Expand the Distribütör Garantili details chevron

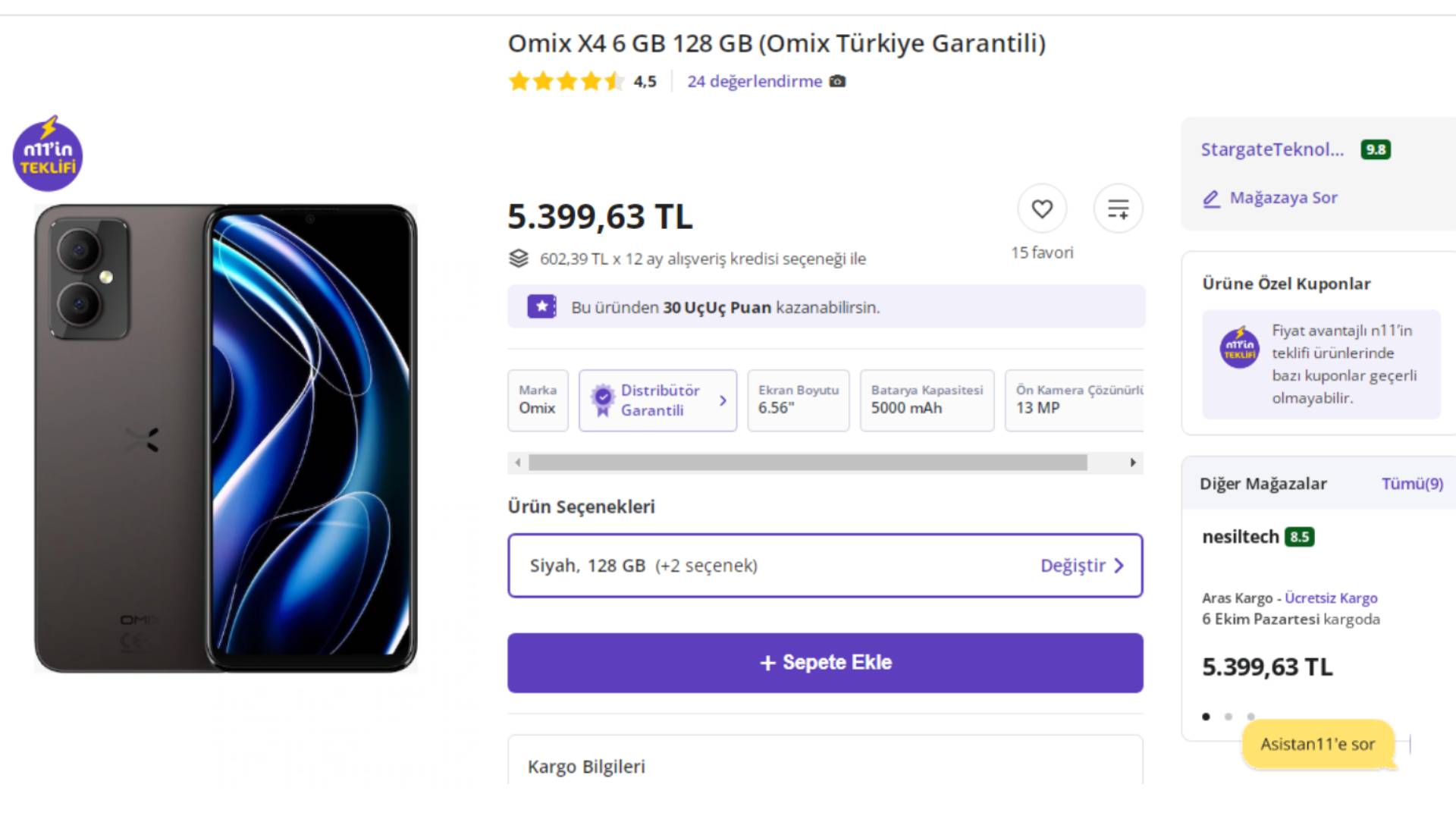click(723, 400)
